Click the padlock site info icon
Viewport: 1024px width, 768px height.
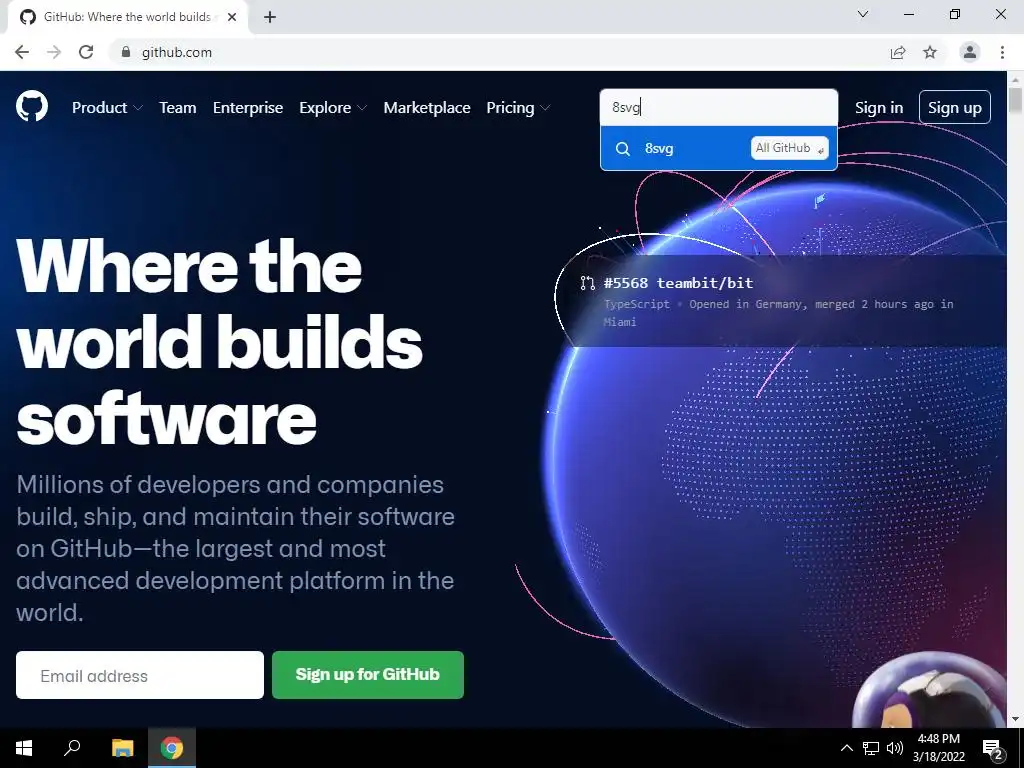pyautogui.click(x=126, y=52)
